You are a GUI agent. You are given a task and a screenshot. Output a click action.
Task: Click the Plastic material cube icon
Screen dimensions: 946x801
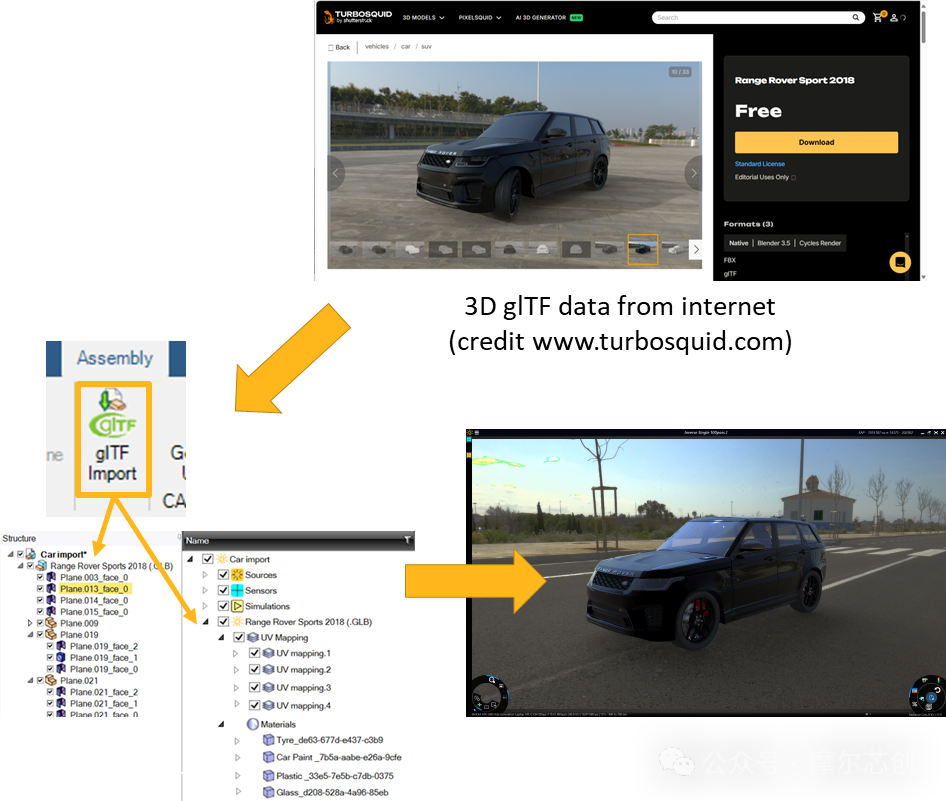click(x=268, y=776)
